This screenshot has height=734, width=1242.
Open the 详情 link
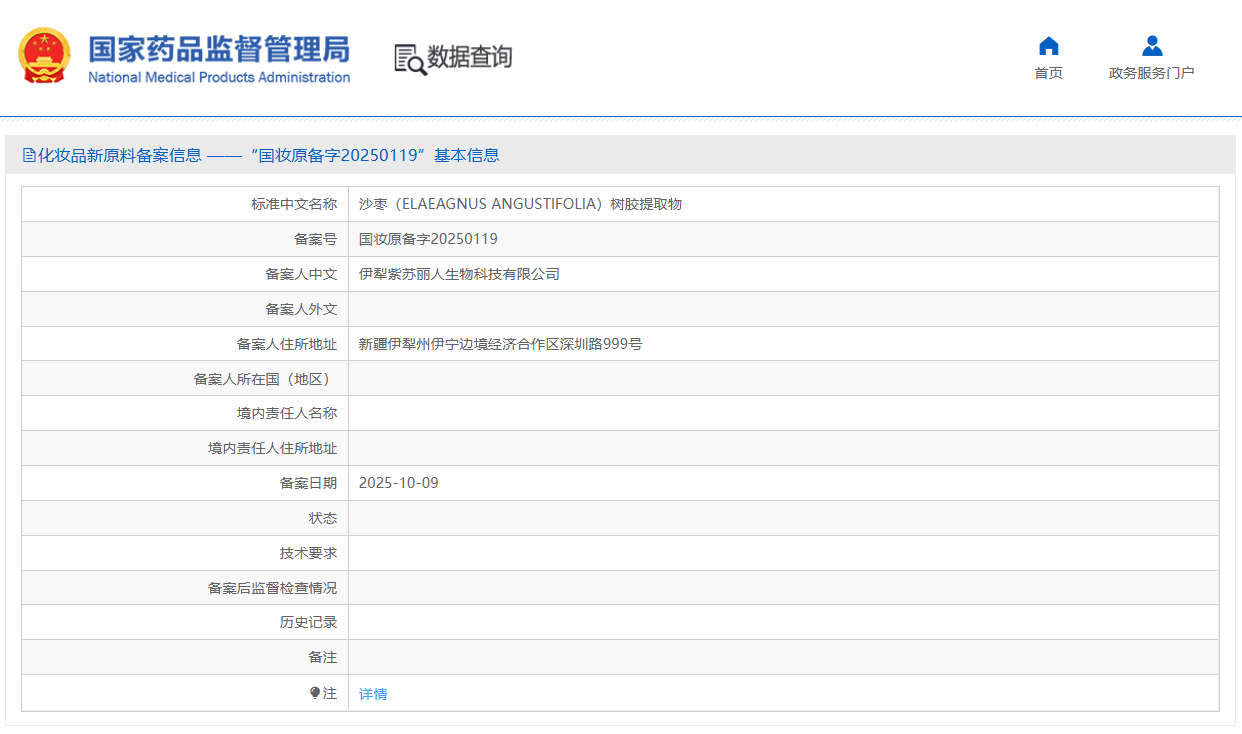tap(373, 693)
